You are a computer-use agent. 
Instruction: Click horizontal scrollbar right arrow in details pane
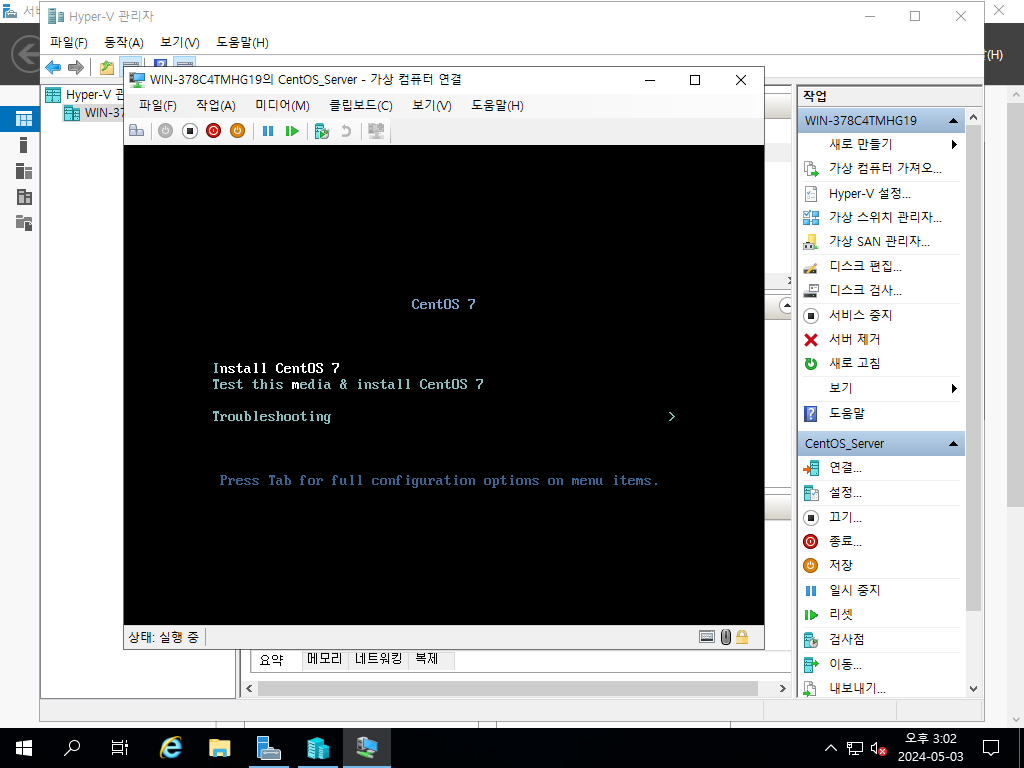tap(782, 688)
